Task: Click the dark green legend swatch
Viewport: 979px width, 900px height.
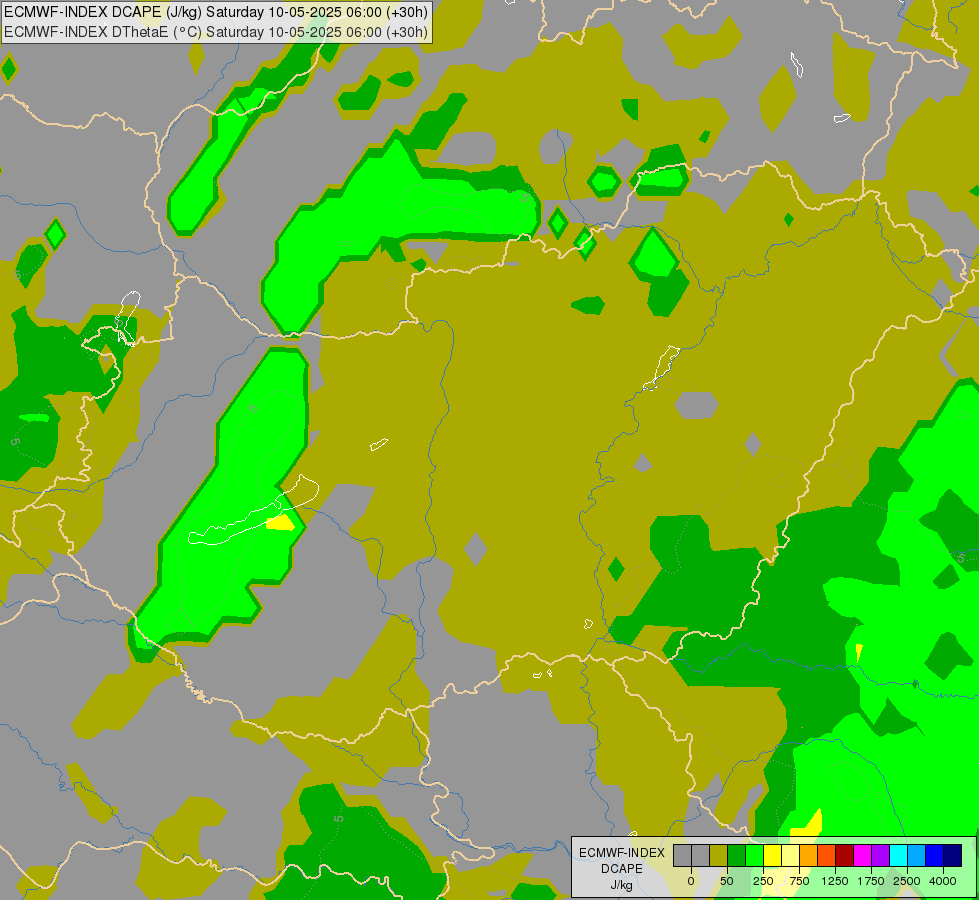Action: point(737,856)
